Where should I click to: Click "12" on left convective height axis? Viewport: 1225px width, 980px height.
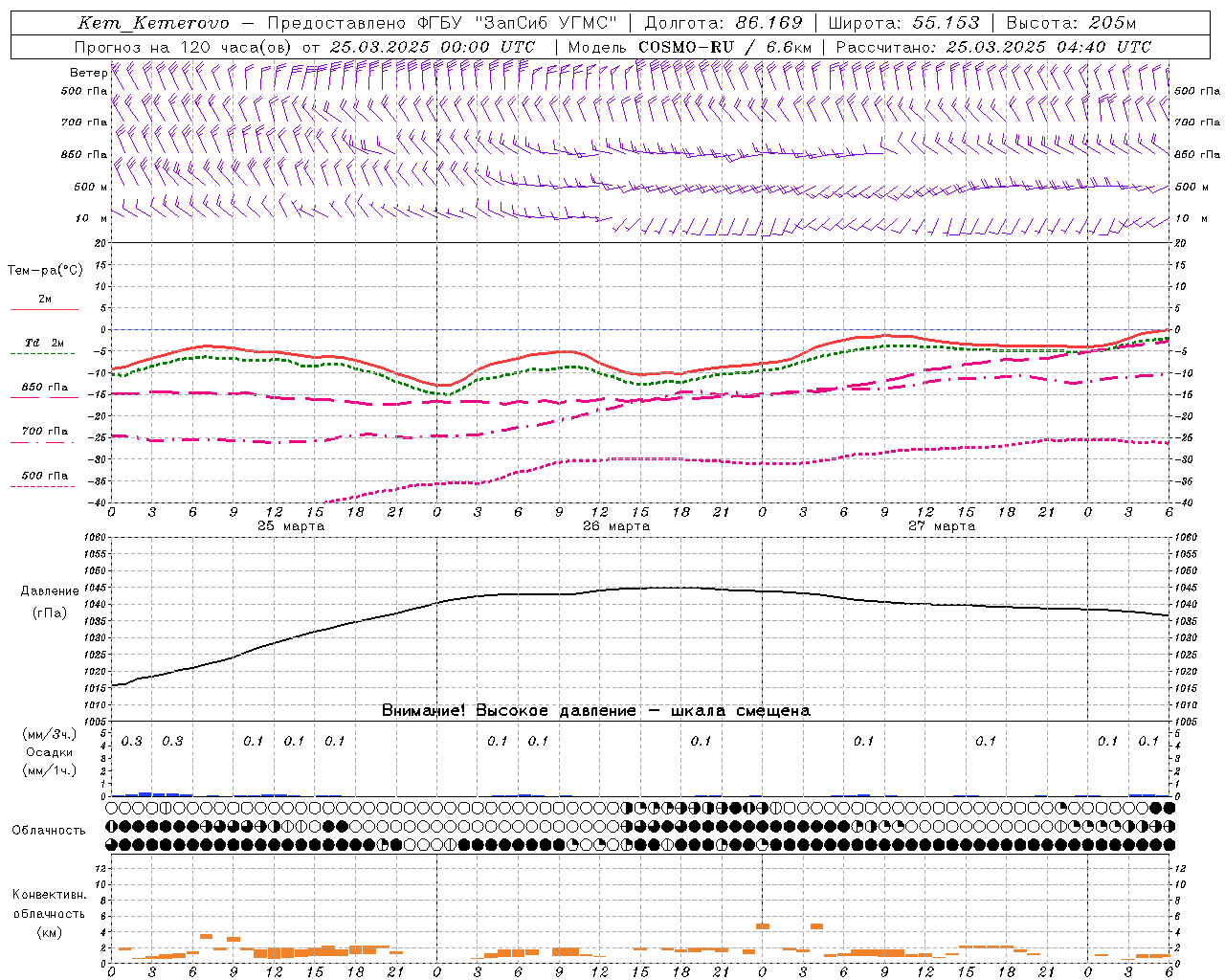[100, 868]
